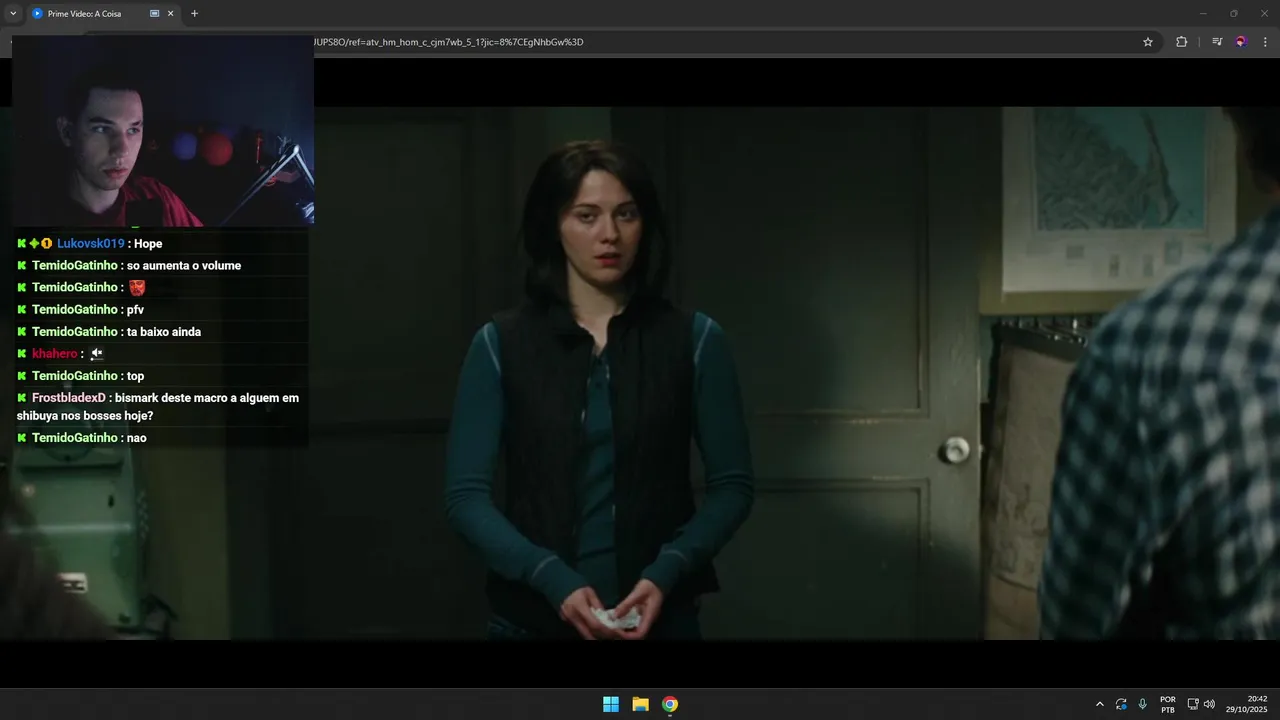1280x720 pixels.
Task: Open the Windows Start menu
Action: [x=611, y=704]
